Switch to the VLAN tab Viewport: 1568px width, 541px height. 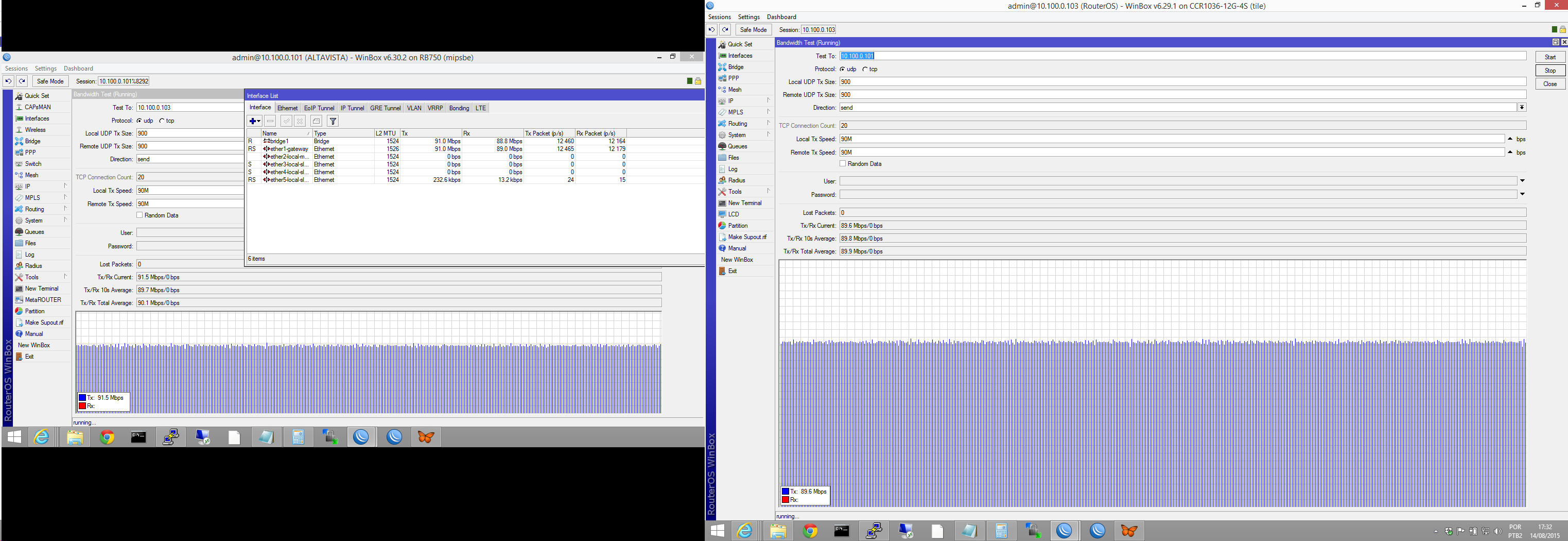coord(414,108)
